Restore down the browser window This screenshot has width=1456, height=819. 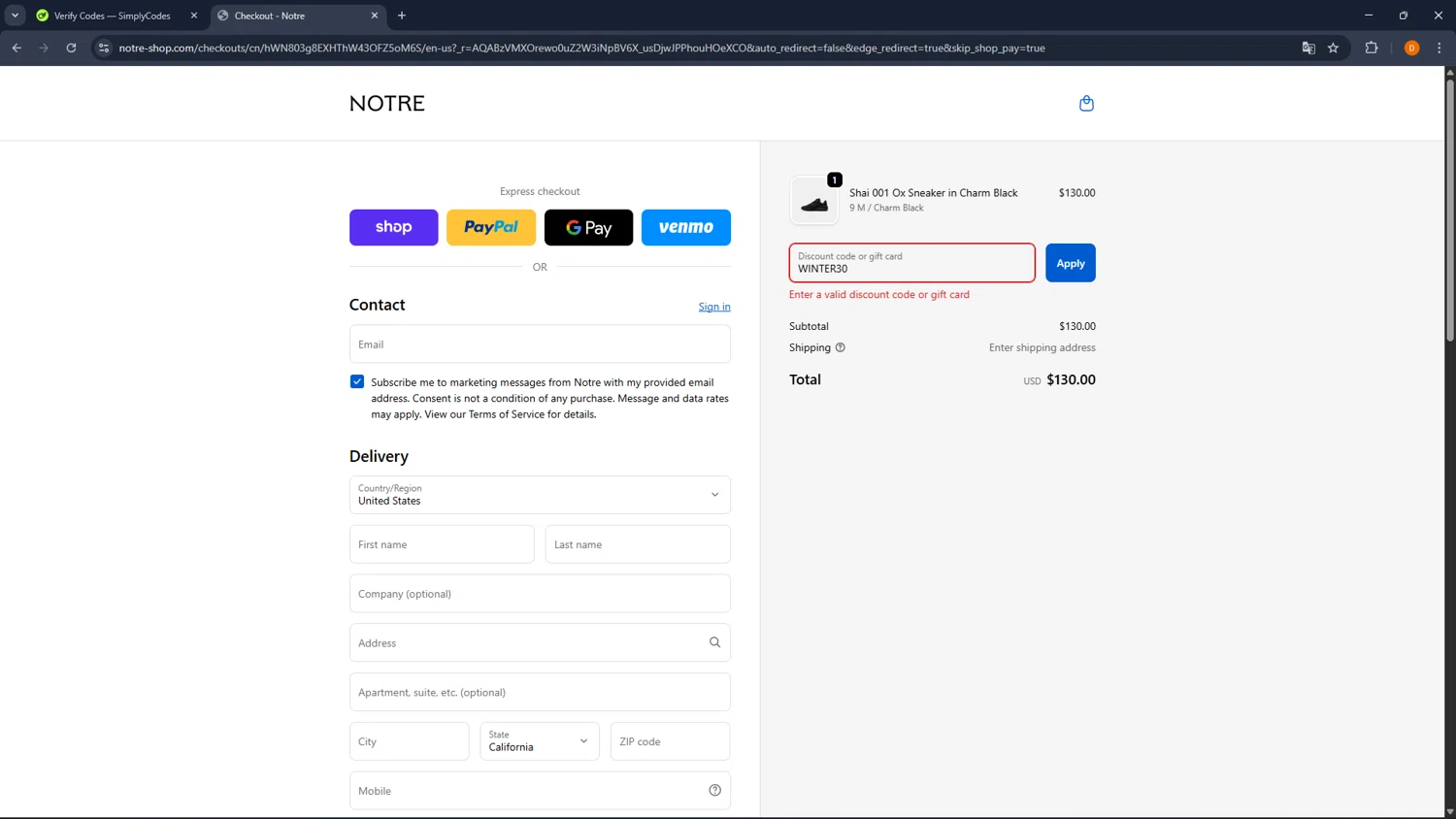tap(1404, 16)
